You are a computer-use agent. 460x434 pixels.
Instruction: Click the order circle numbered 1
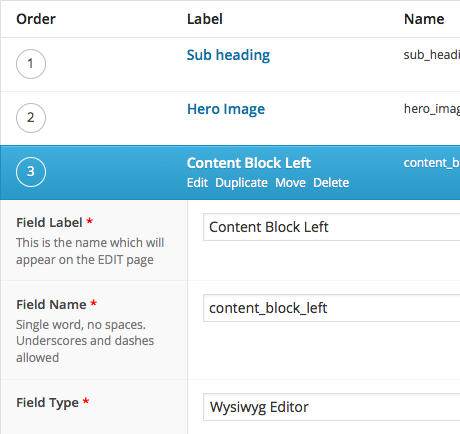pyautogui.click(x=31, y=64)
